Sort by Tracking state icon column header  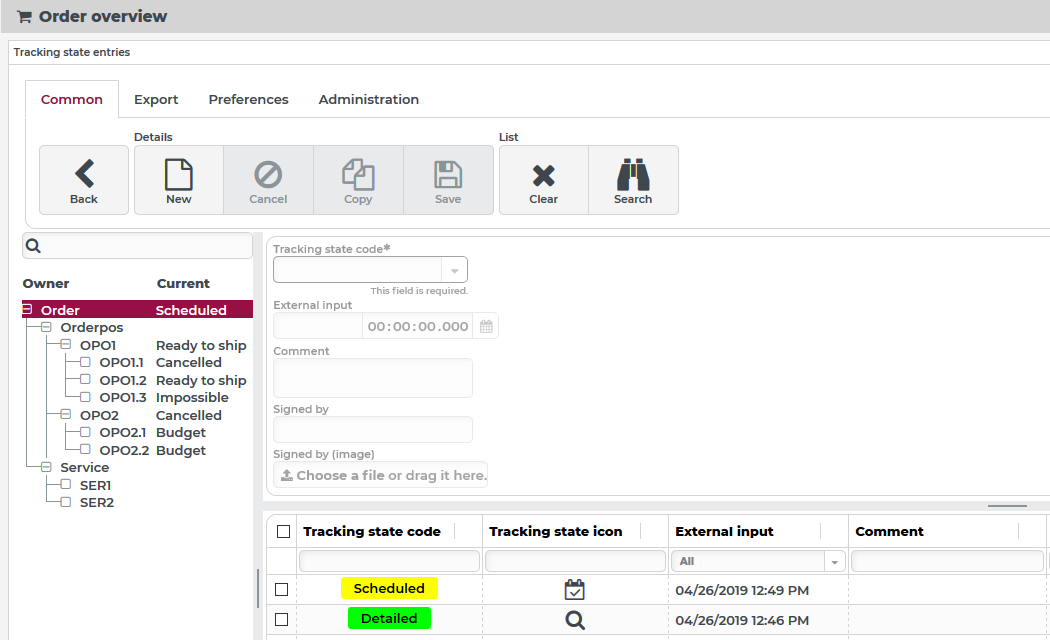[x=556, y=532]
